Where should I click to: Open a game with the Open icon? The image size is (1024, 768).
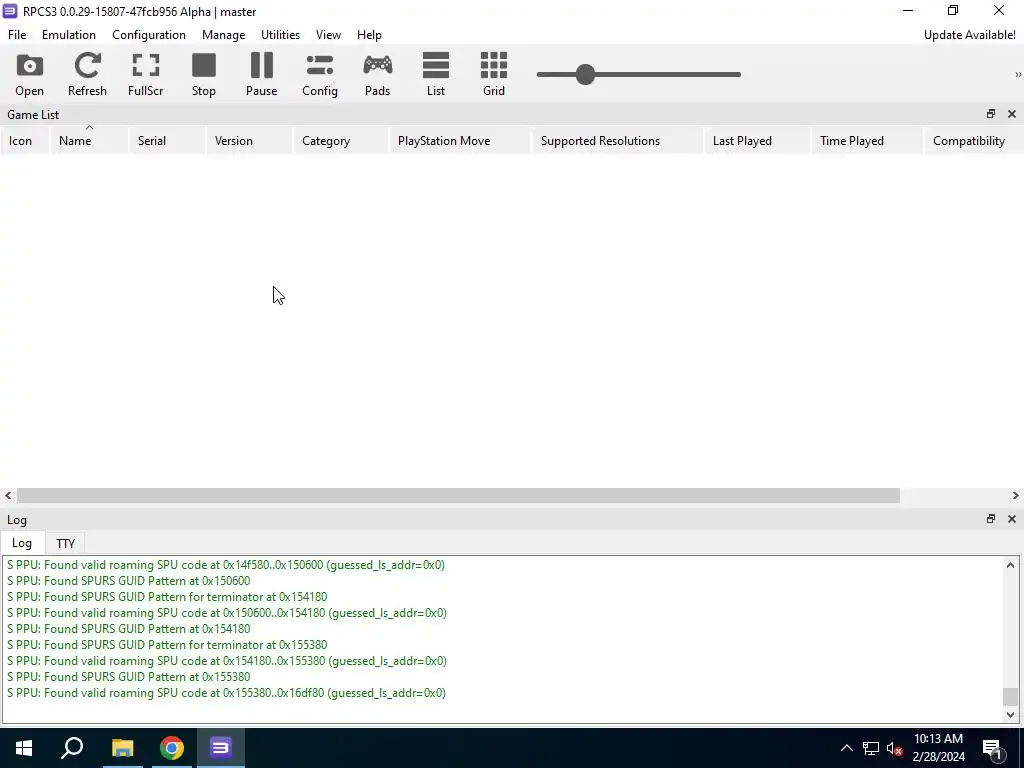tap(29, 74)
